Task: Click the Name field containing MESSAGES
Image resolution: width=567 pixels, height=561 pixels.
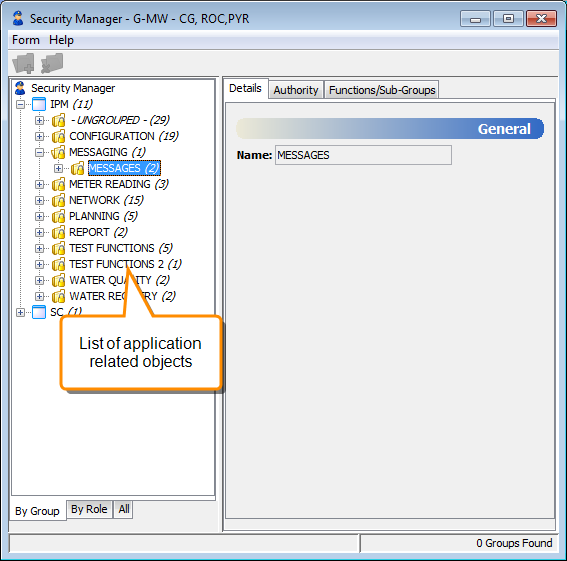Action: pos(363,155)
